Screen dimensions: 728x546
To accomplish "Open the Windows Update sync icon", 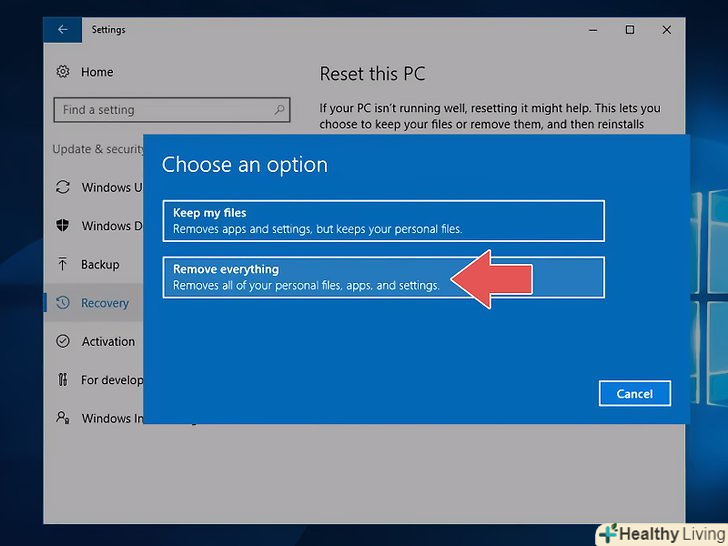I will 63,187.
